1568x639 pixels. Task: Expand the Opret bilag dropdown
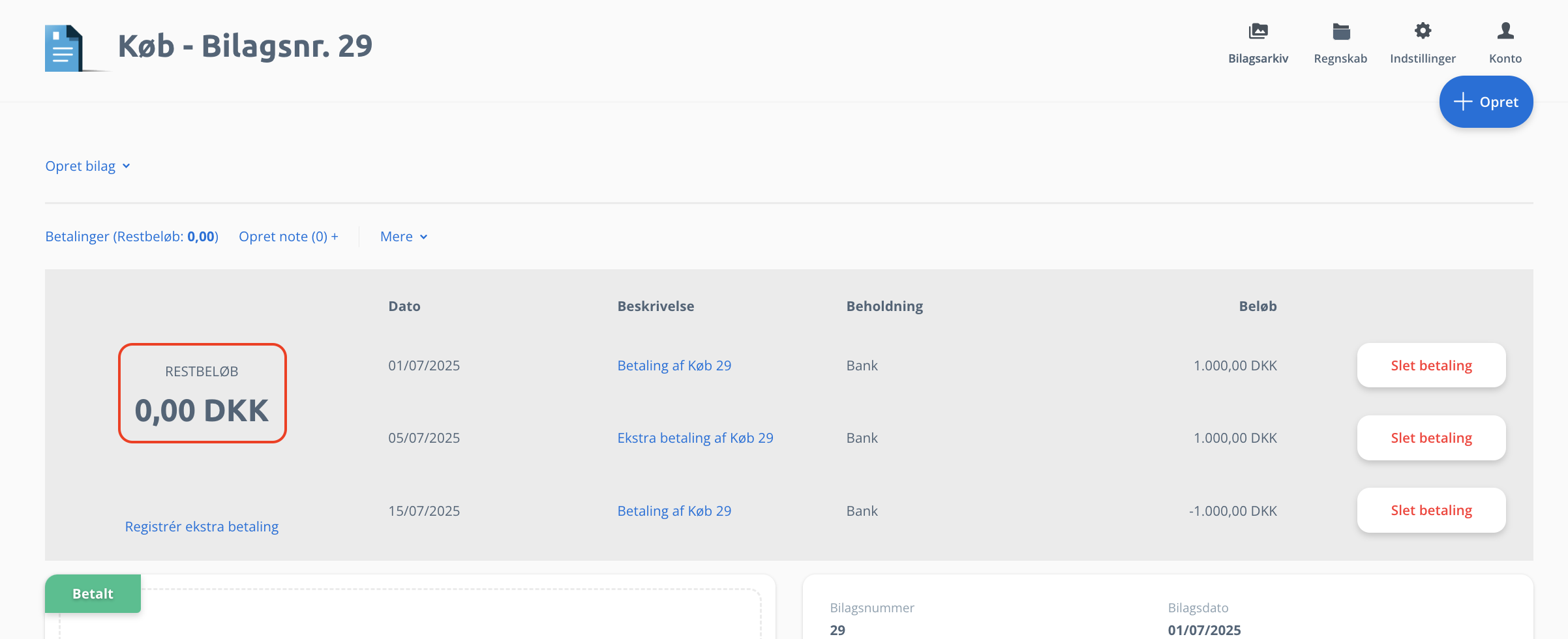coord(88,166)
